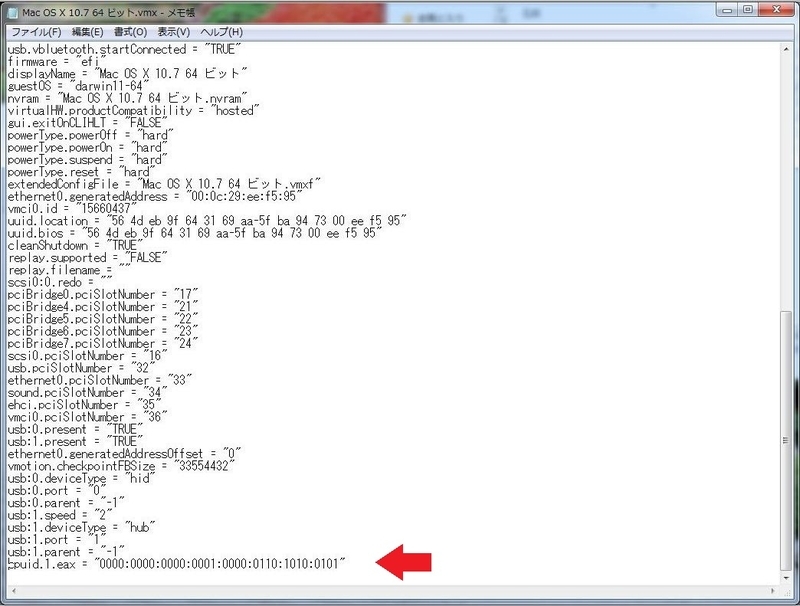Open the 表示(V) menu
800x606 pixels.
click(x=173, y=32)
